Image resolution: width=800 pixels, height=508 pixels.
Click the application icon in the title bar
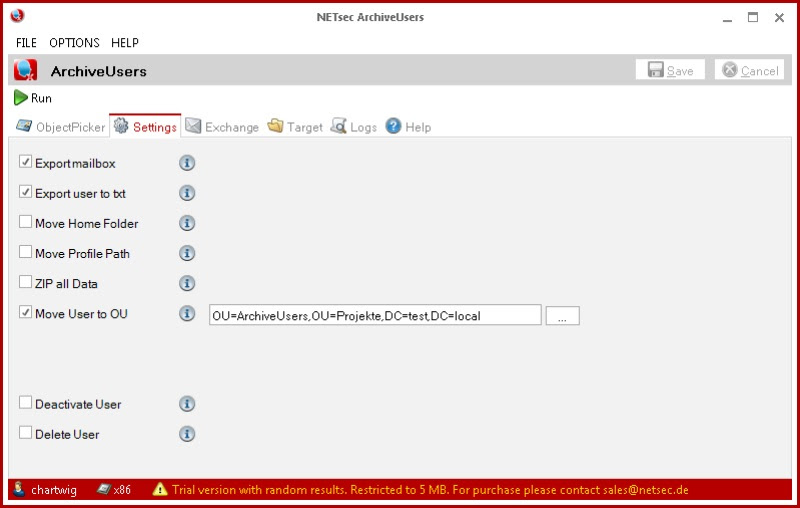pos(17,16)
